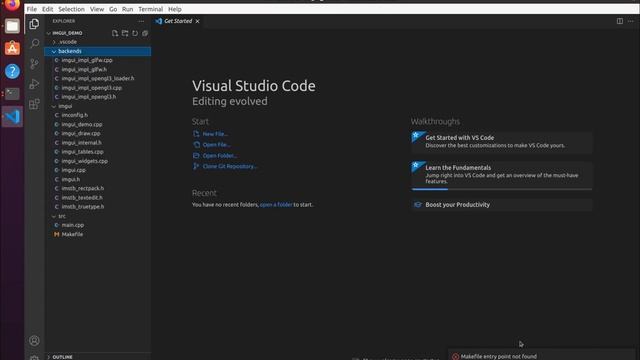Open the Accounts menu icon

click(x=34, y=340)
